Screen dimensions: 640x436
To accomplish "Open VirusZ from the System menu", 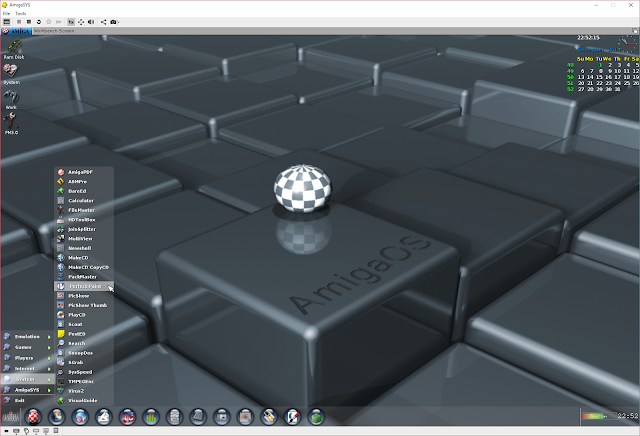I will click(x=84, y=391).
